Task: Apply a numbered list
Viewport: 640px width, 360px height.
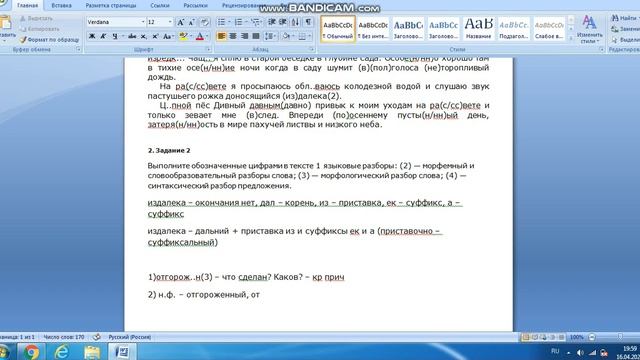Action: pos(238,22)
